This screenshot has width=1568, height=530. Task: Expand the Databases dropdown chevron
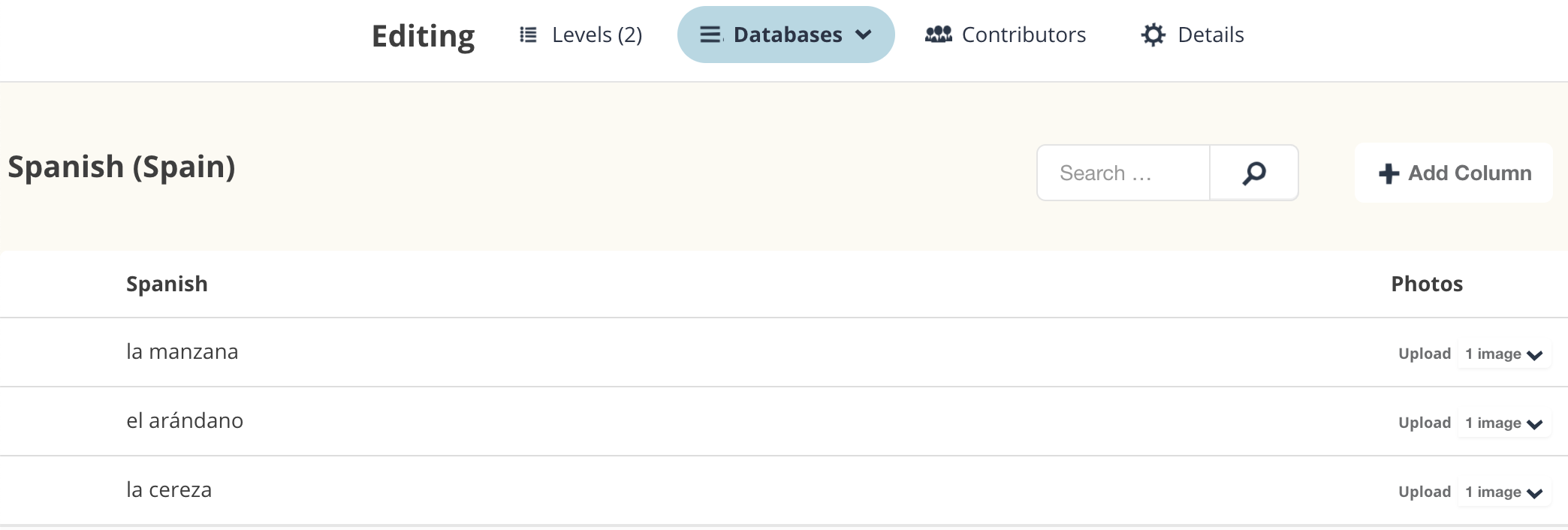864,35
